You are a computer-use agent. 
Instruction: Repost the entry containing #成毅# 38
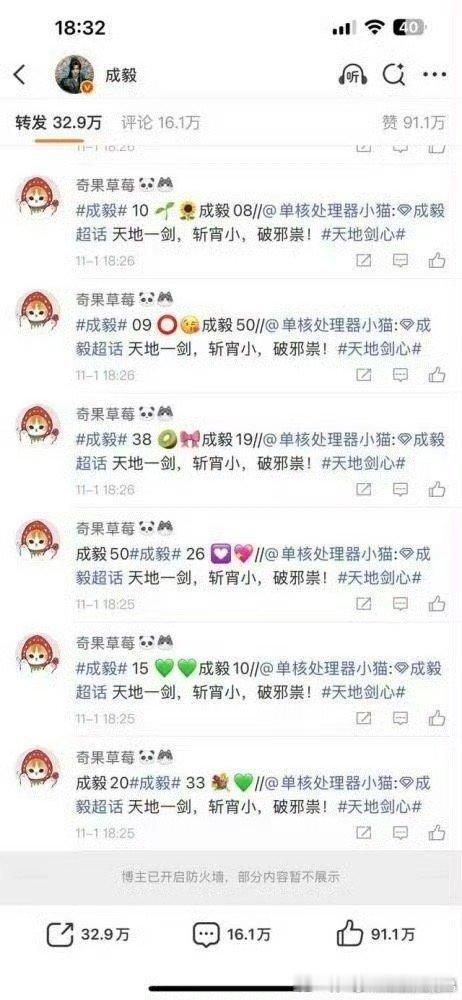tap(364, 489)
